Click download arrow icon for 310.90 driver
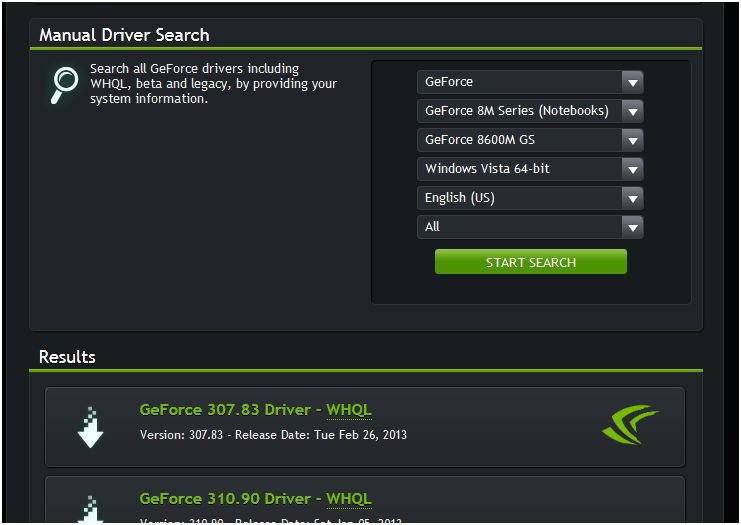Screen dimensions: 741x525 [90, 508]
